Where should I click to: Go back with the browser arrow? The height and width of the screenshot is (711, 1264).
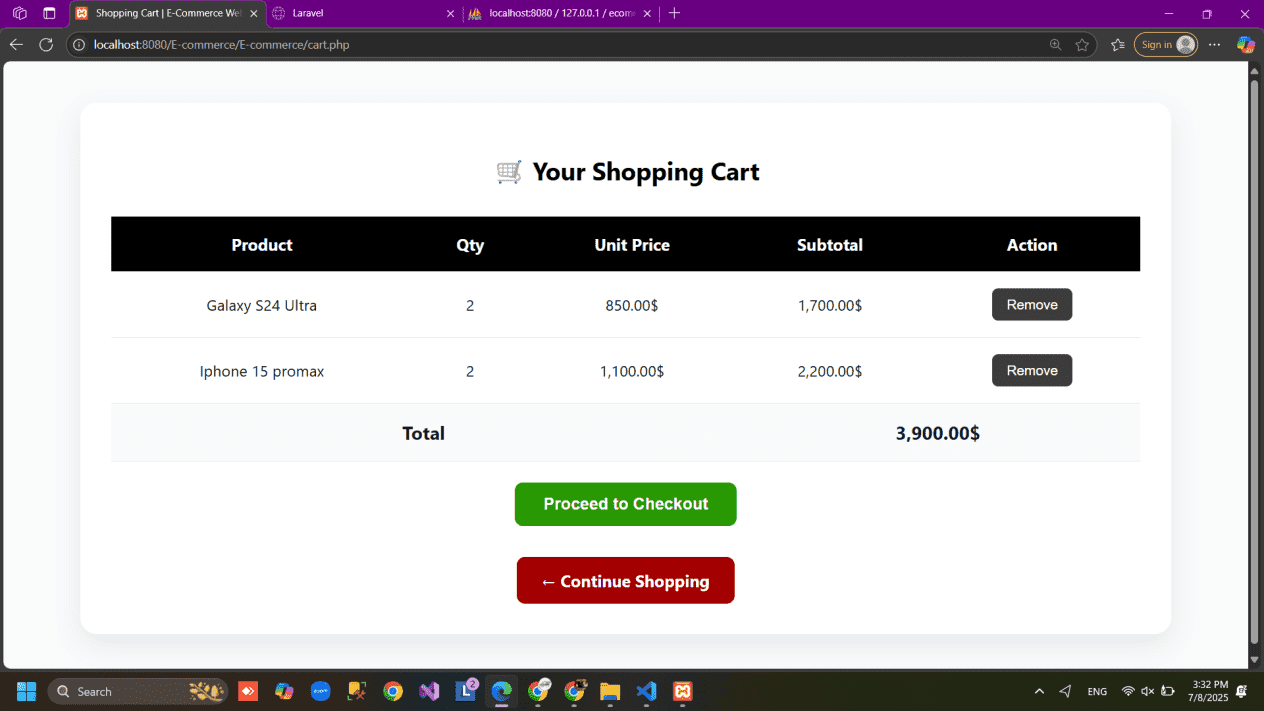16,44
